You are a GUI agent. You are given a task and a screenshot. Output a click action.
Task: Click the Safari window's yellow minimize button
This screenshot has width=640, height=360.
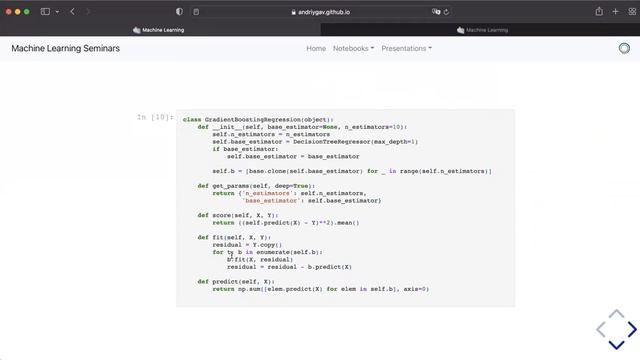tap(18, 12)
